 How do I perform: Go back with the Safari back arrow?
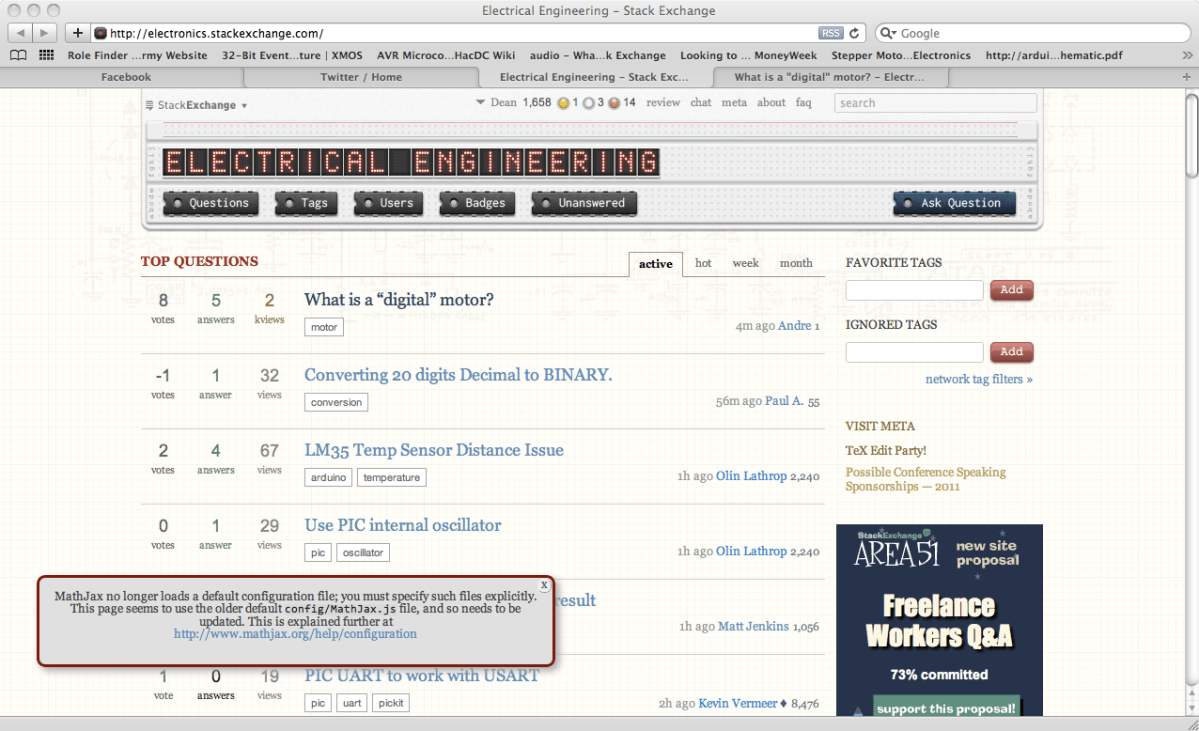tap(21, 33)
